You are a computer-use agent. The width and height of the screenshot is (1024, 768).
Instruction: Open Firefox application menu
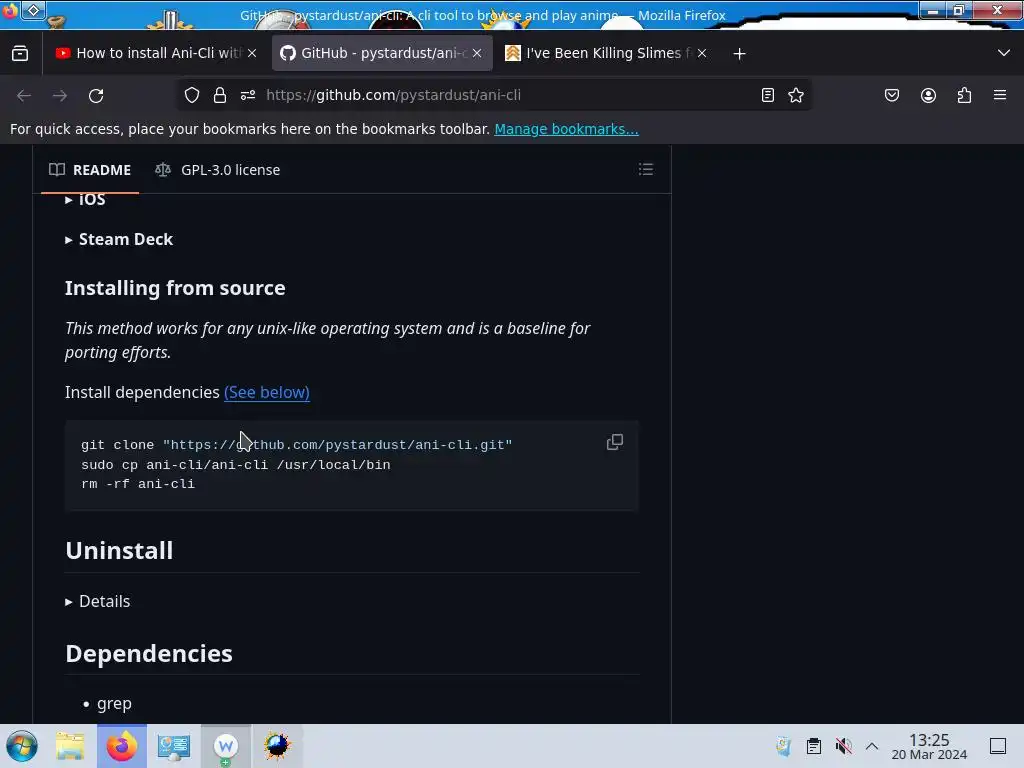coord(1000,95)
